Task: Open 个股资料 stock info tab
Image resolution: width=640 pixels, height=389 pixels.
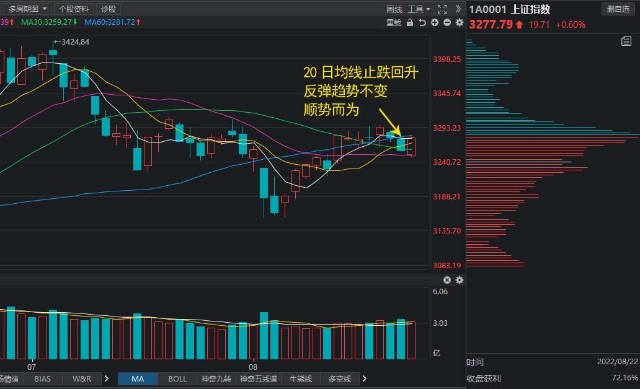Action: [74, 9]
